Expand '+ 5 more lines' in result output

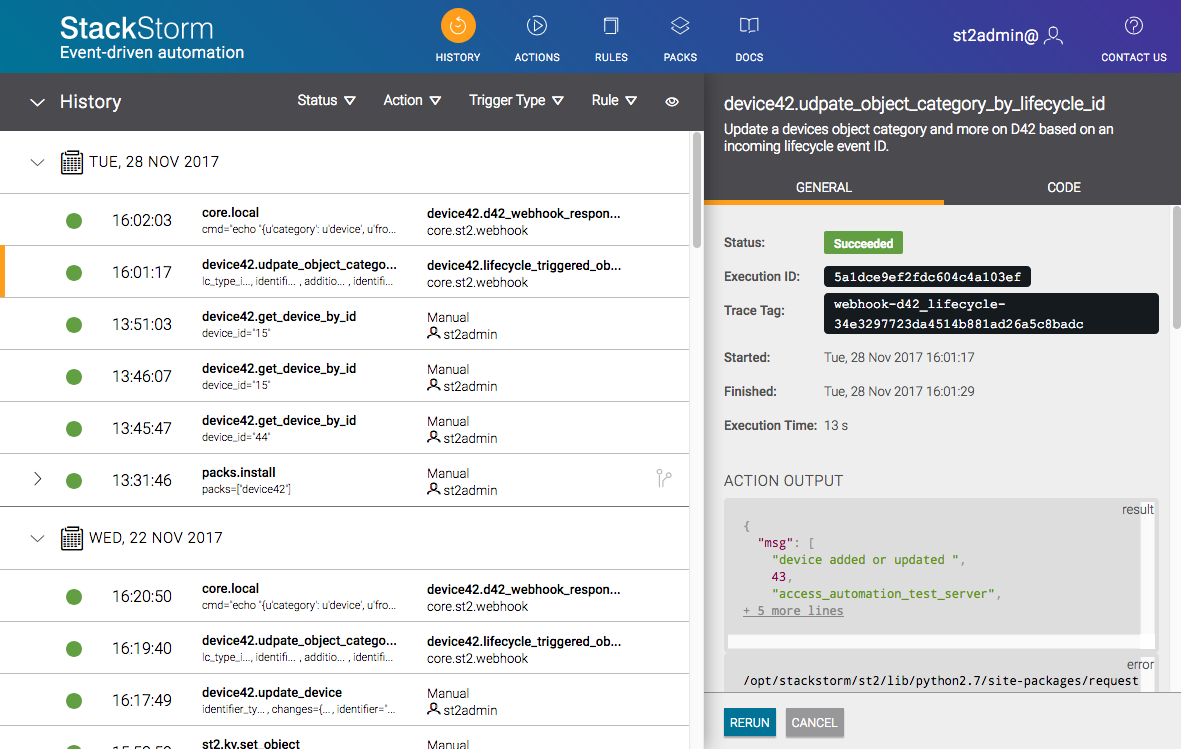[x=793, y=611]
